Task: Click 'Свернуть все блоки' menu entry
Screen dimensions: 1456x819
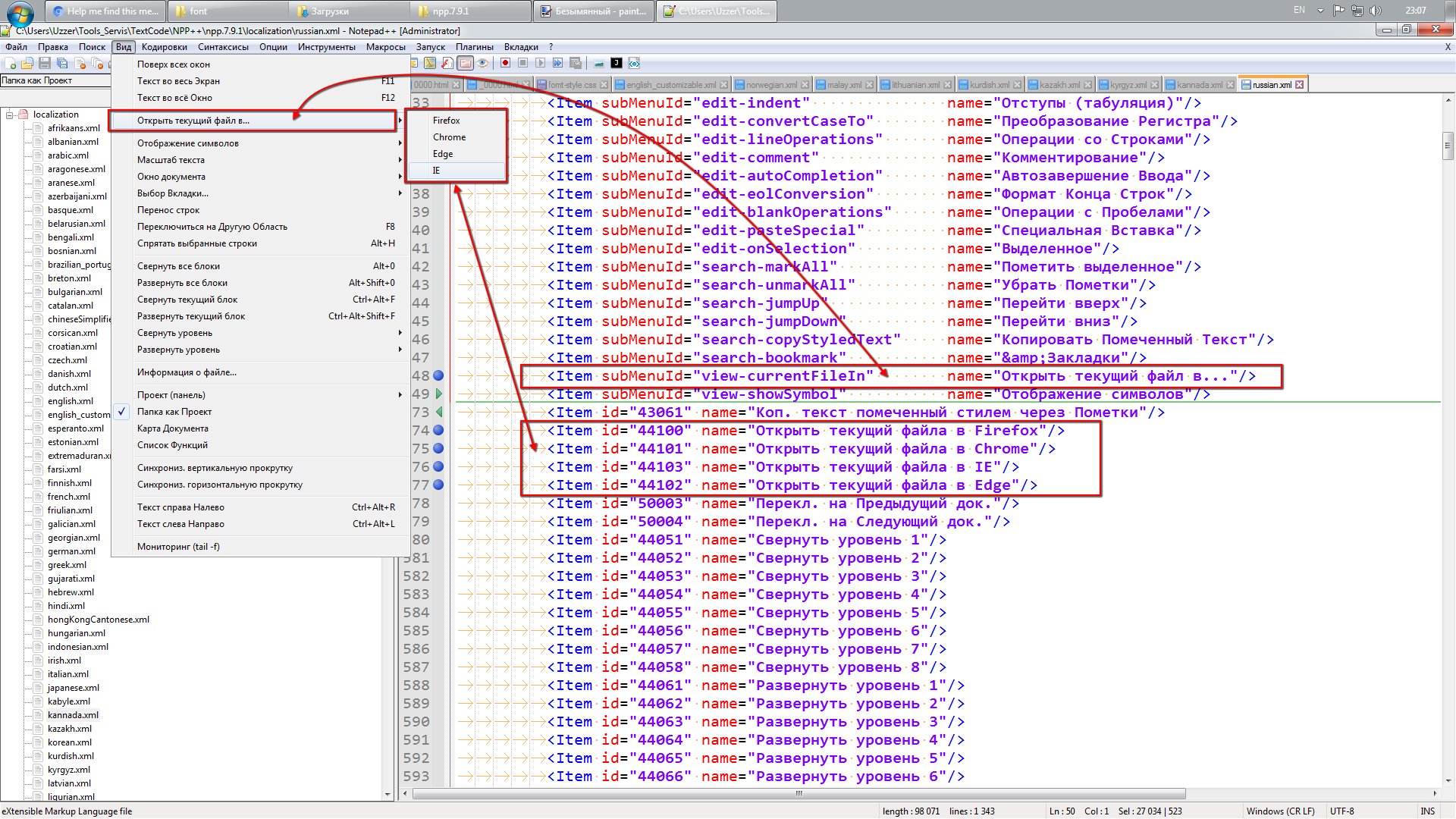Action: point(260,266)
